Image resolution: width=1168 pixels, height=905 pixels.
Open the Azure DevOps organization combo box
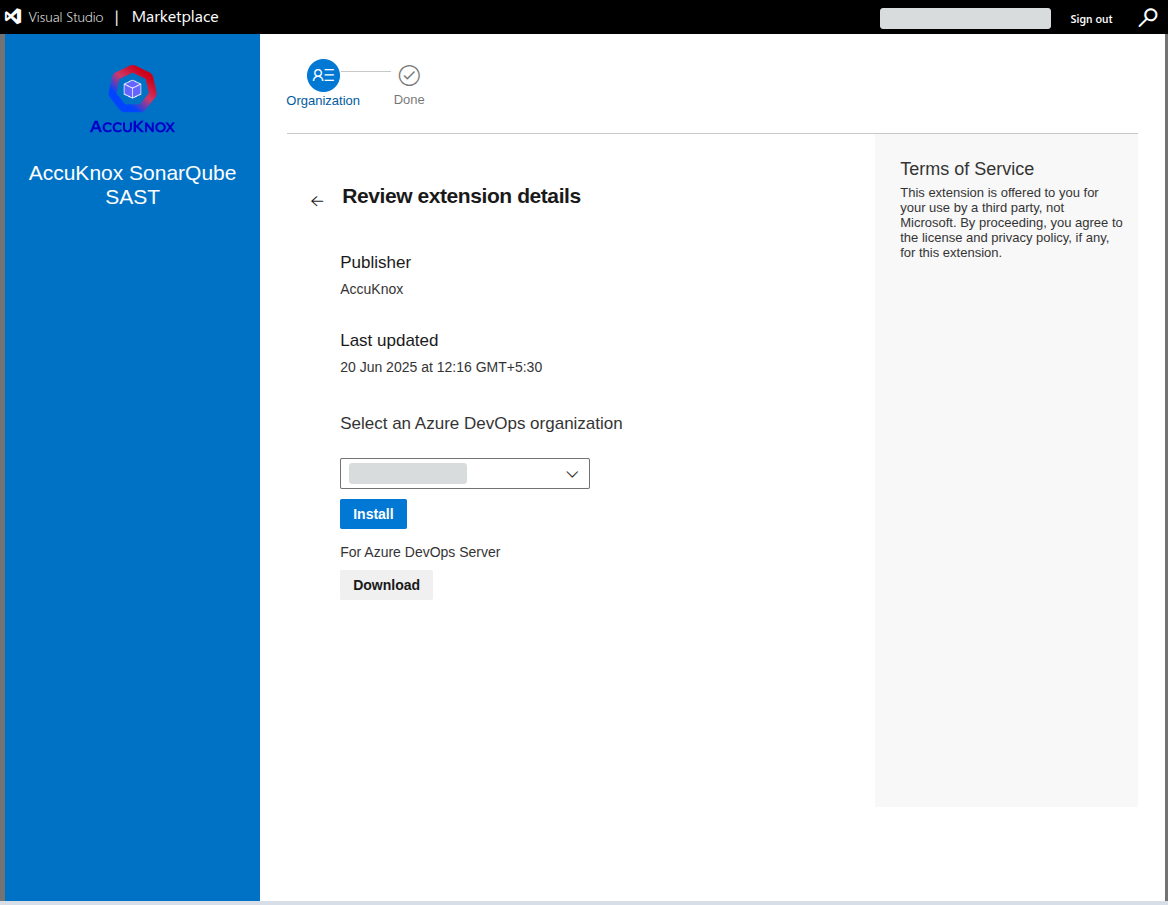[465, 474]
